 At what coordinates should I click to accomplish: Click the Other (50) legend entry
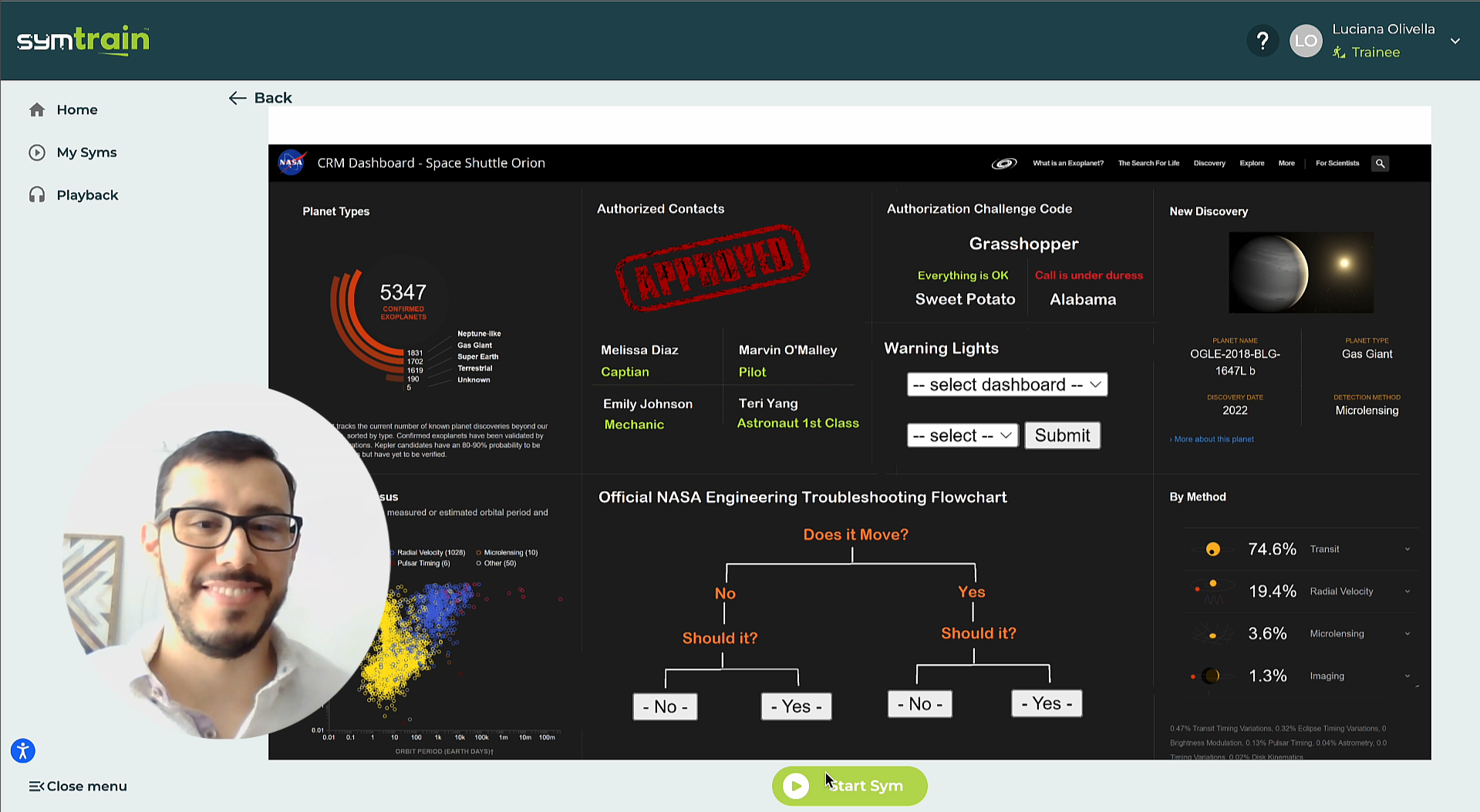496,564
